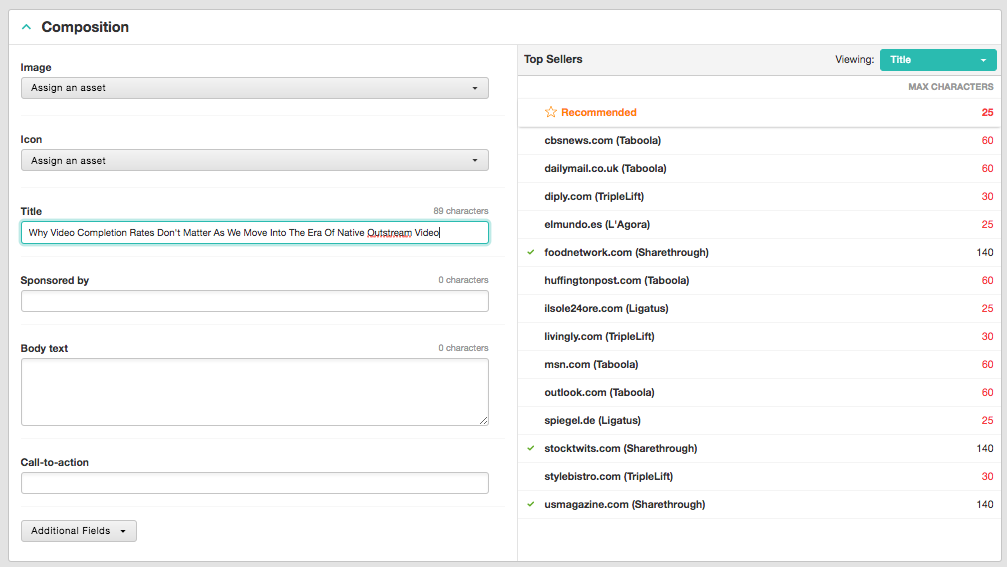Select elmundo.es (L'Agora) row
The image size is (1007, 567).
759,225
